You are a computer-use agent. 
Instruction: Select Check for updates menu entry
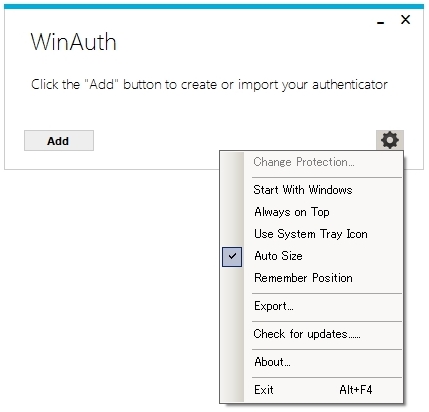(311, 334)
